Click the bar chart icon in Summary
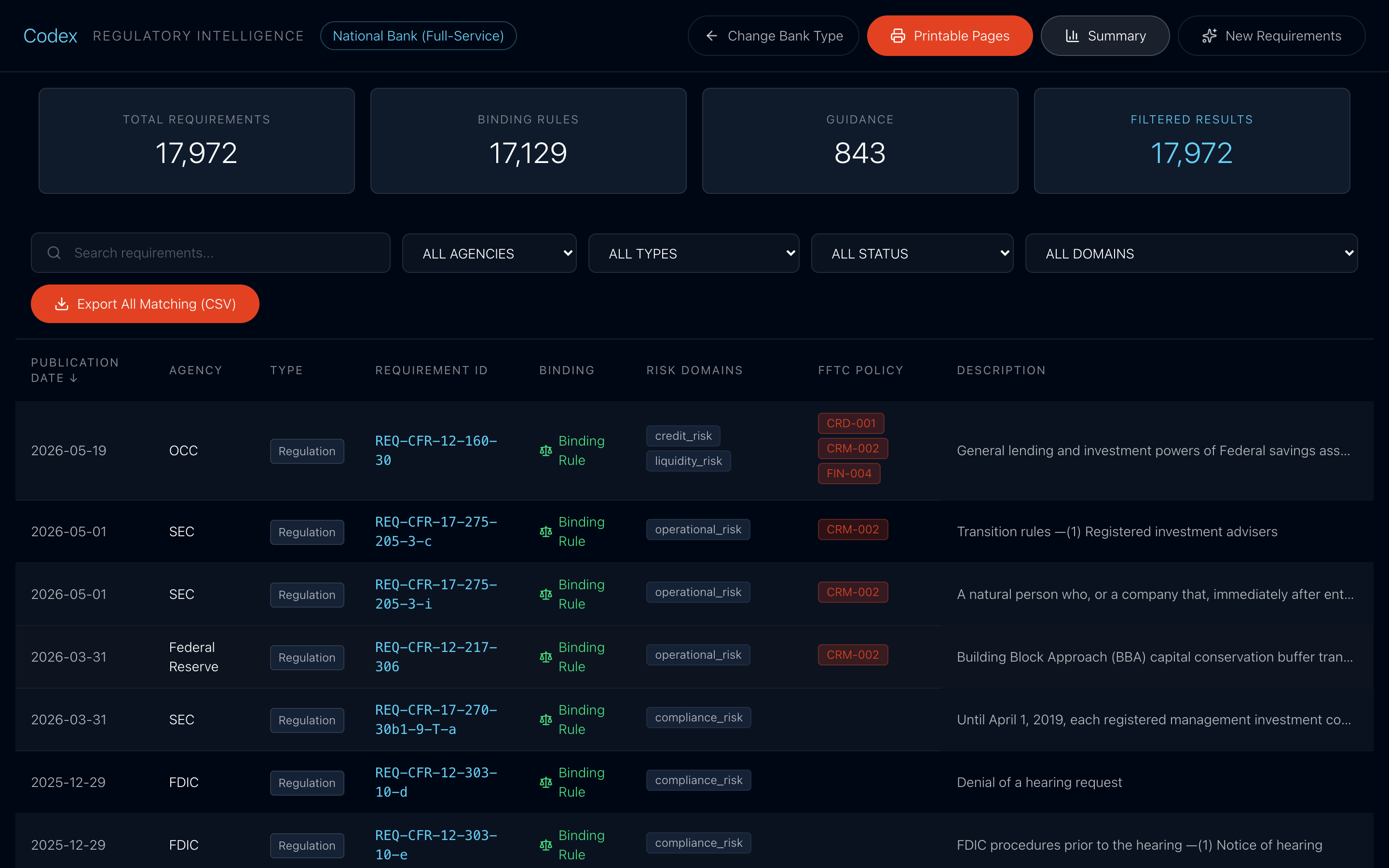 click(x=1072, y=36)
